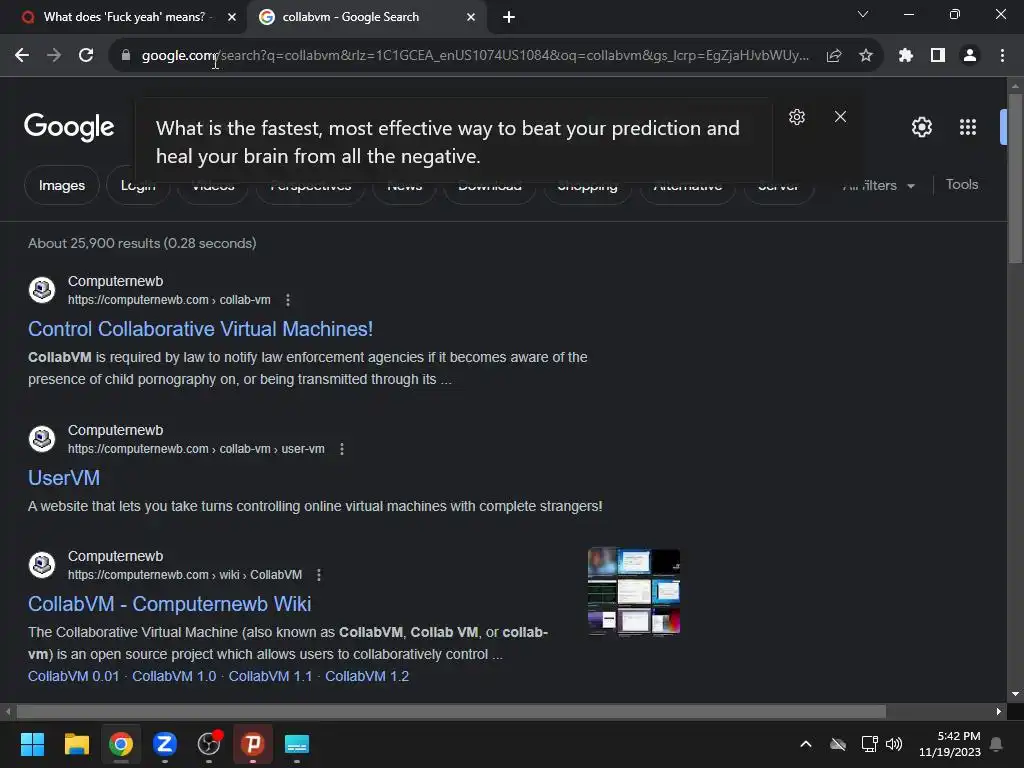Image resolution: width=1024 pixels, height=768 pixels.
Task: Switch to 'What does Fuck yeah means' tab
Action: 123,17
